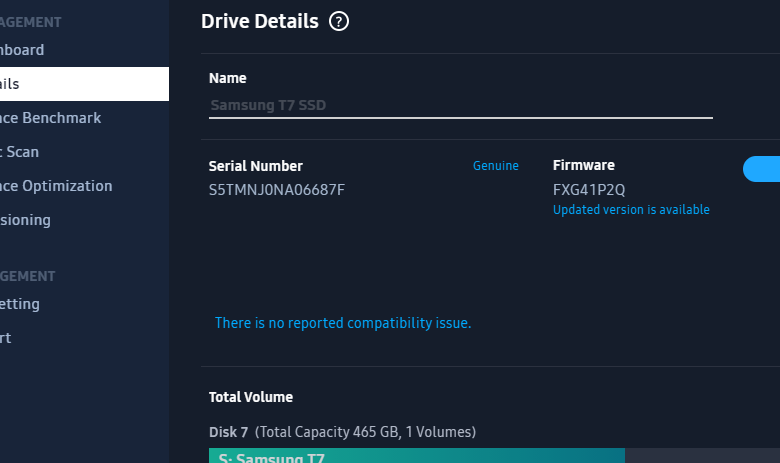Viewport: 780px width, 463px height.
Task: Click the Serial Number label
Action: click(x=256, y=166)
